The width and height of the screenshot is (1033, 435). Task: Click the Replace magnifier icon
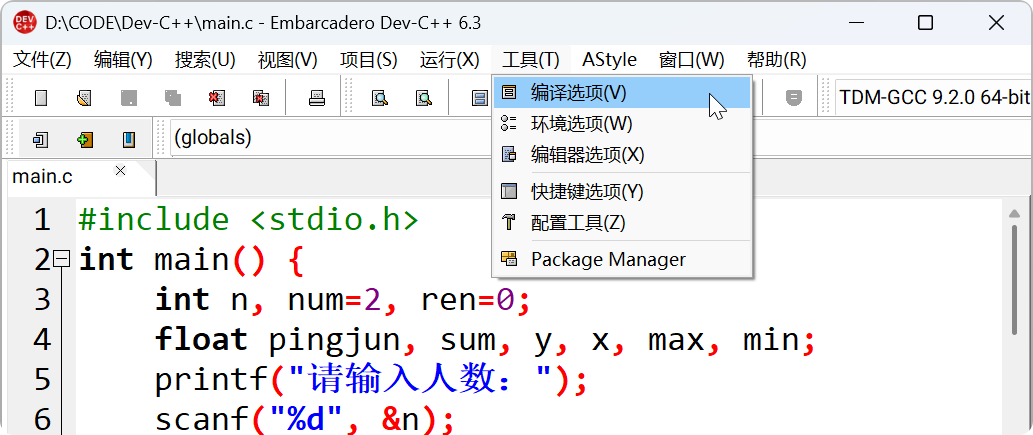[x=424, y=98]
